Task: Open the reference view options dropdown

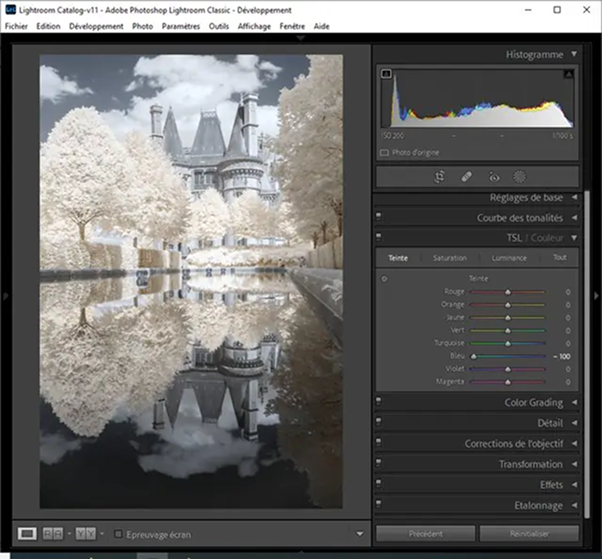Action: [102, 534]
